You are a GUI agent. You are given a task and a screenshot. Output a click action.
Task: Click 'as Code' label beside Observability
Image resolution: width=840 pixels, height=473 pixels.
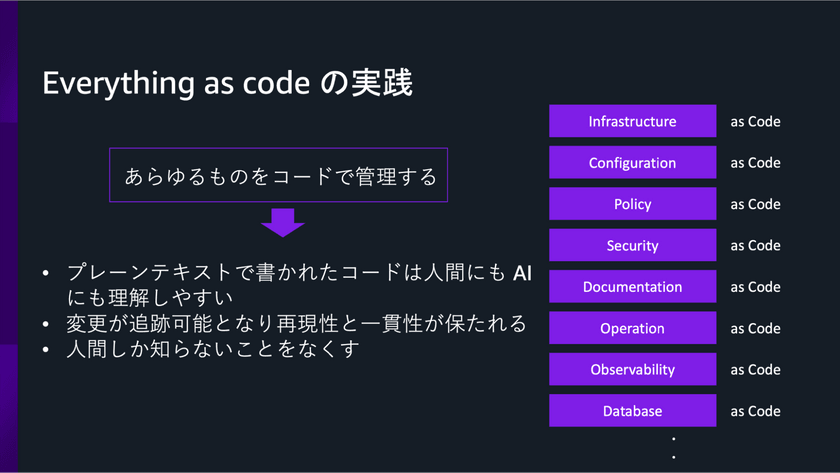755,369
